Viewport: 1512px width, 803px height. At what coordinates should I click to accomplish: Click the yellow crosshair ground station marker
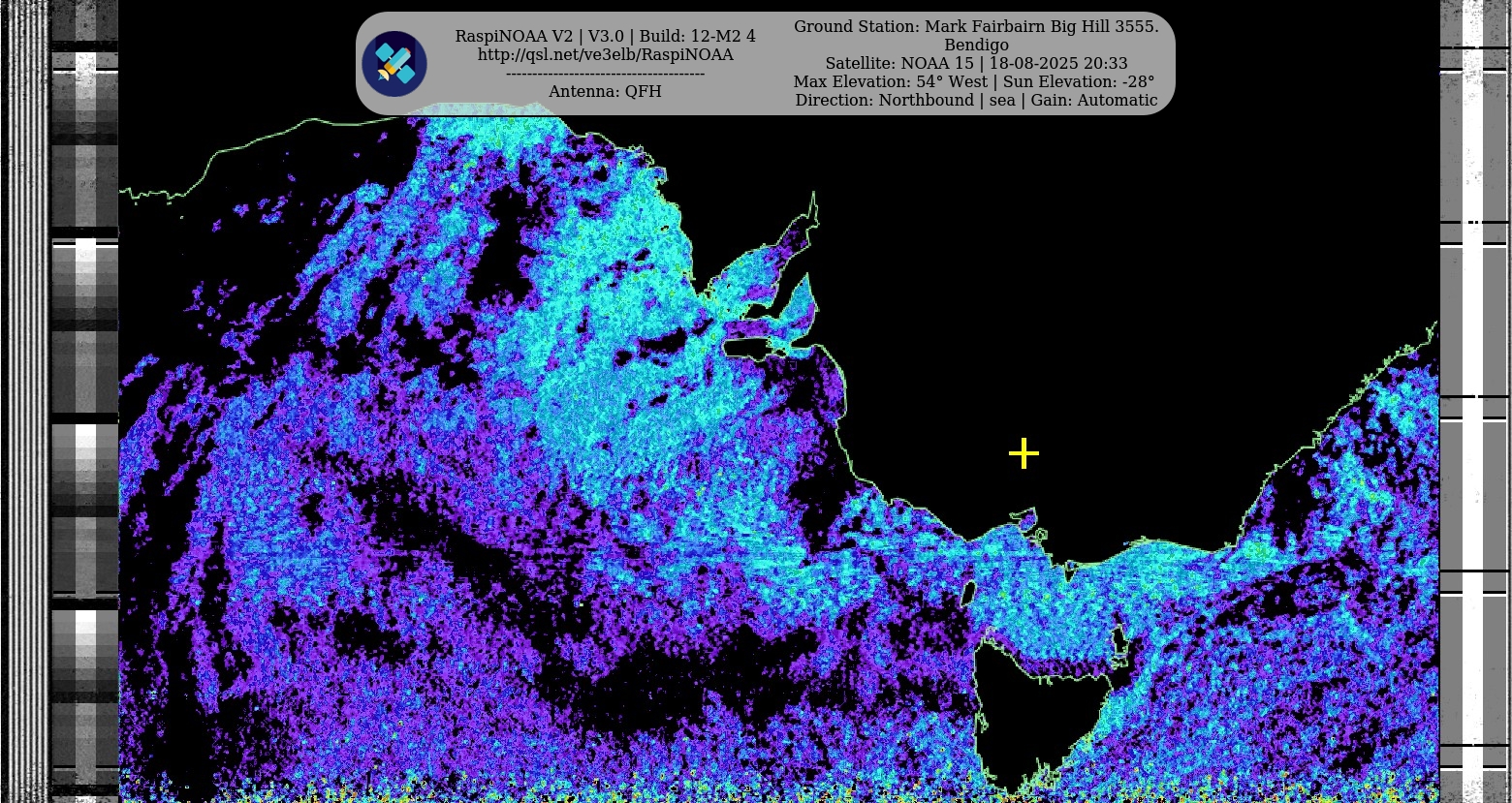pyautogui.click(x=1024, y=453)
